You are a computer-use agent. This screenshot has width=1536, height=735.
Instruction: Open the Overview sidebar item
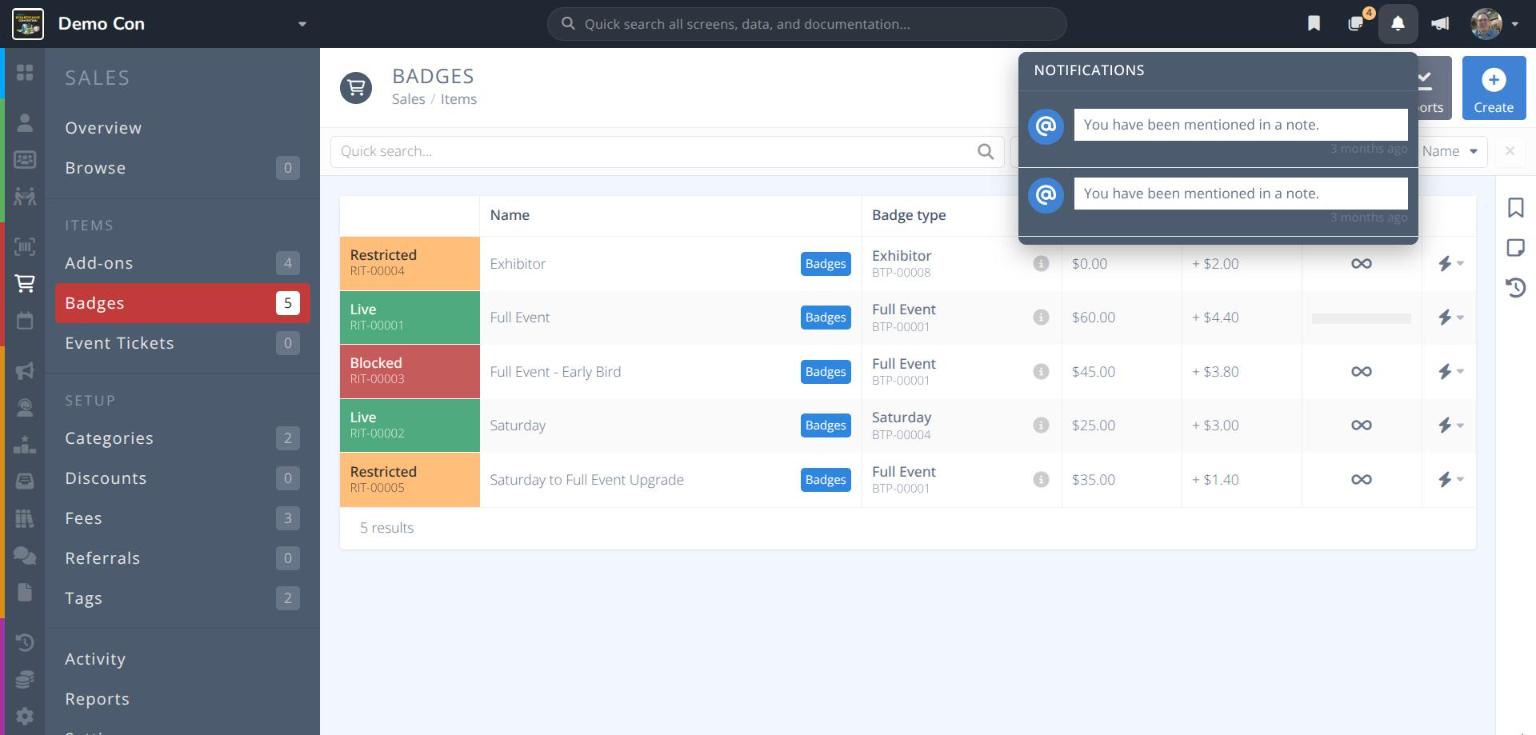(182, 128)
